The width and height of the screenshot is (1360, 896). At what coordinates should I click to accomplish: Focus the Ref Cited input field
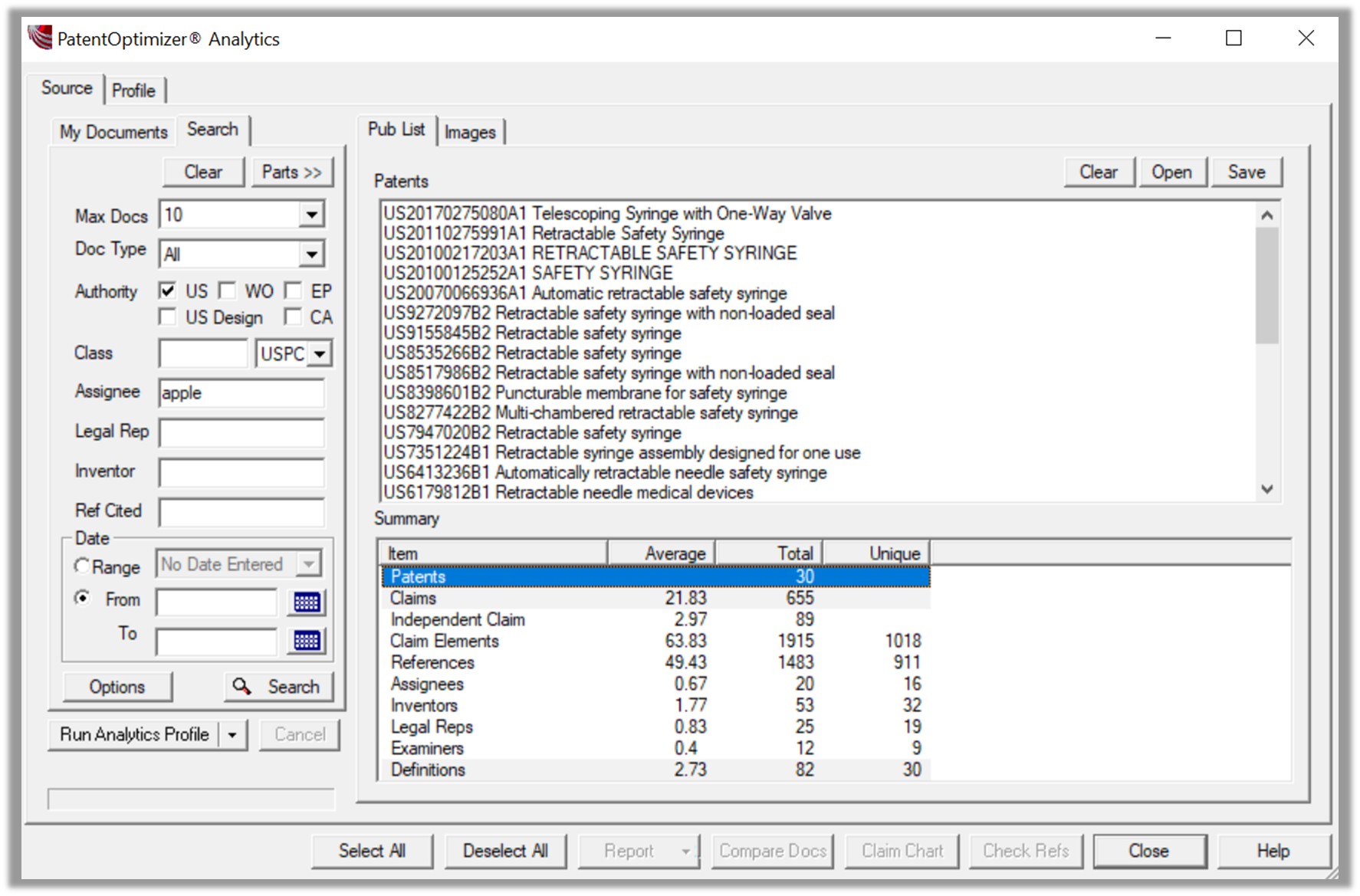tap(241, 513)
